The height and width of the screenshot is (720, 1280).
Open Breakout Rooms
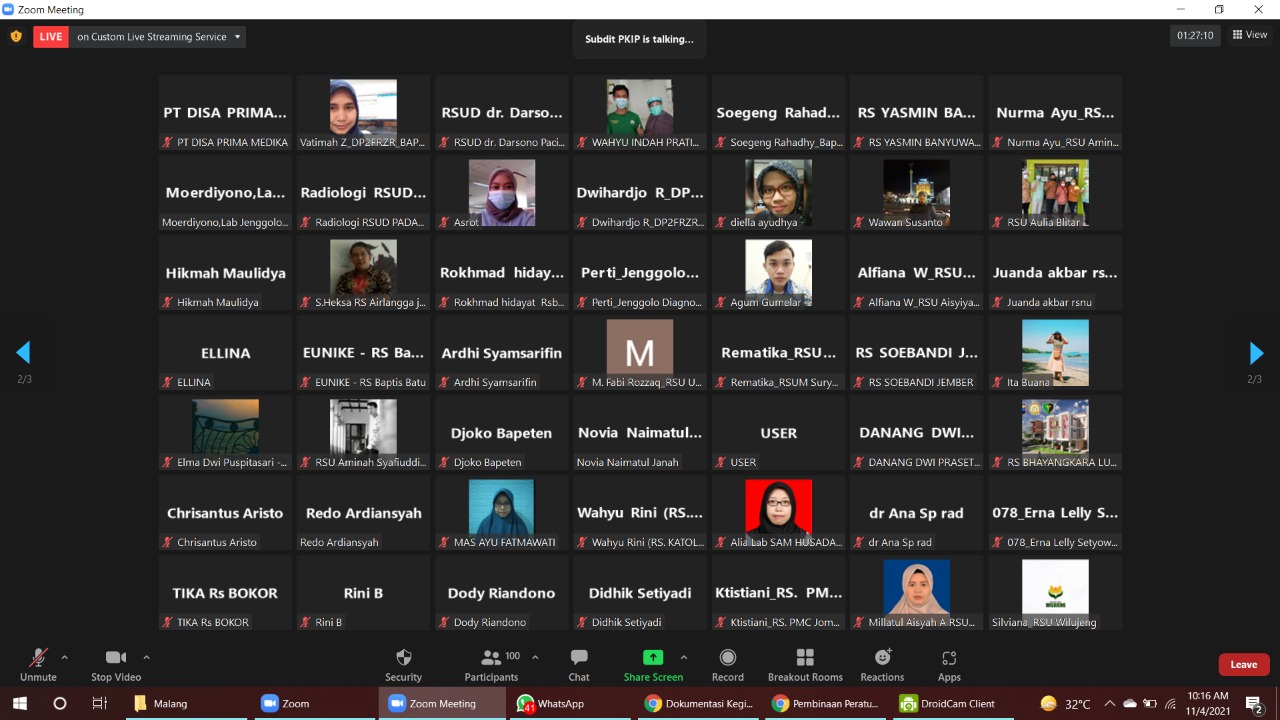point(805,665)
